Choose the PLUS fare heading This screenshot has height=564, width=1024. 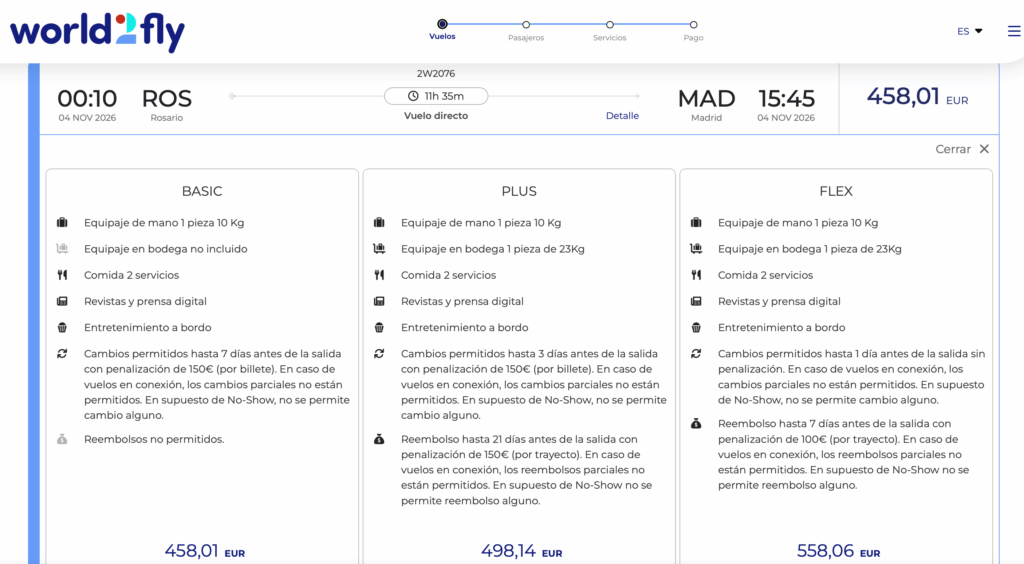point(519,191)
